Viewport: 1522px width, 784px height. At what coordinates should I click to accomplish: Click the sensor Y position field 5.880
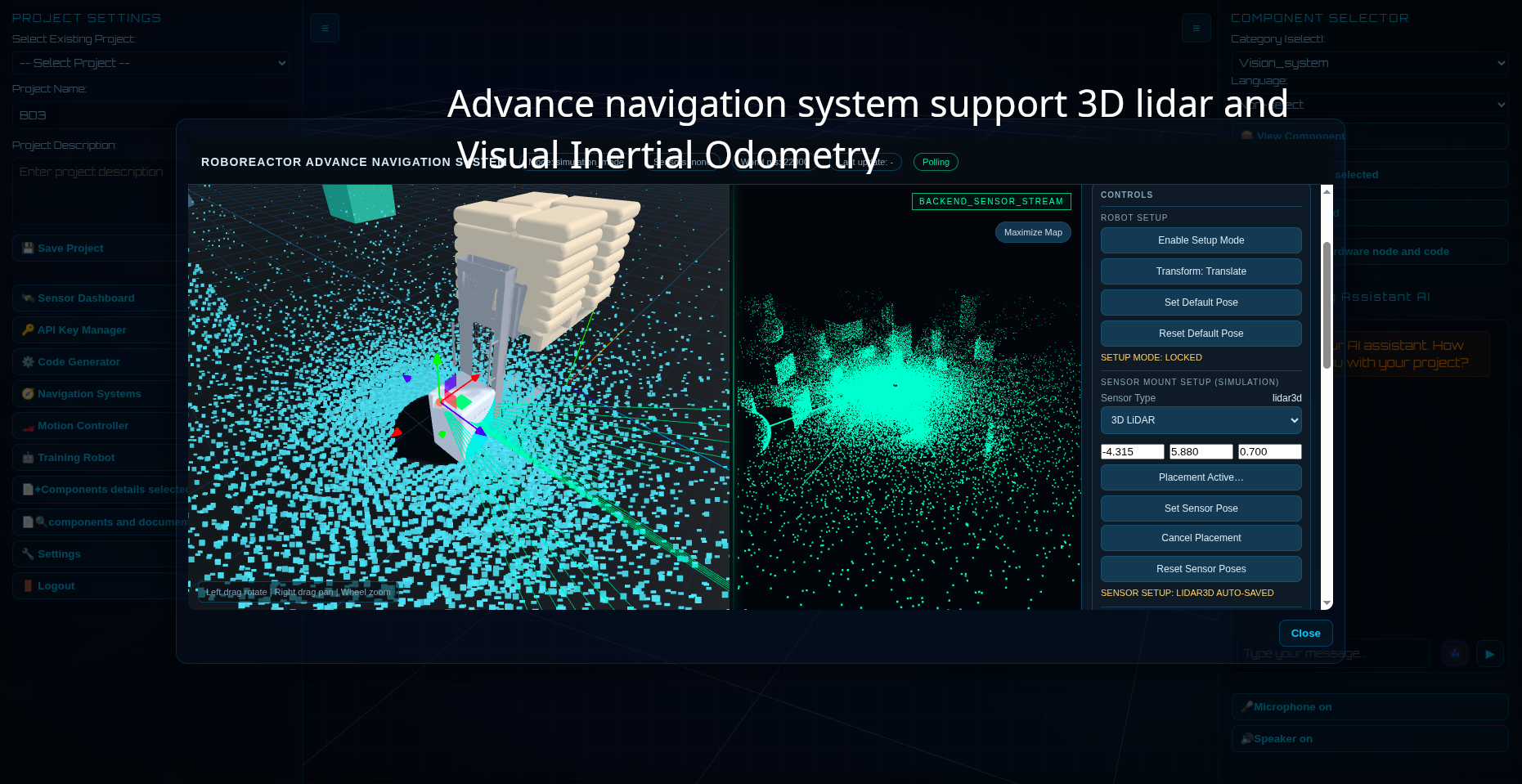pos(1201,451)
